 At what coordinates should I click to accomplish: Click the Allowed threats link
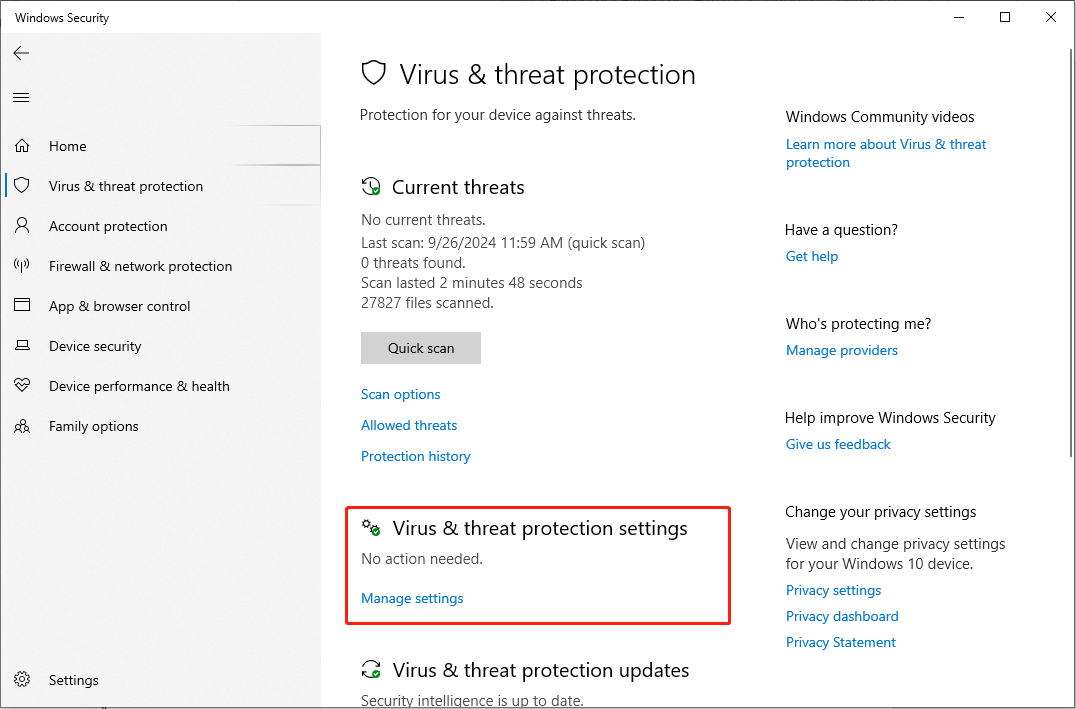click(x=409, y=425)
